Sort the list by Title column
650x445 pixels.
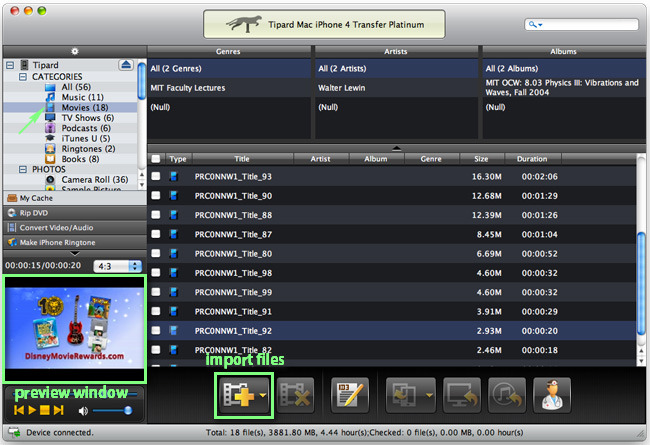242,159
